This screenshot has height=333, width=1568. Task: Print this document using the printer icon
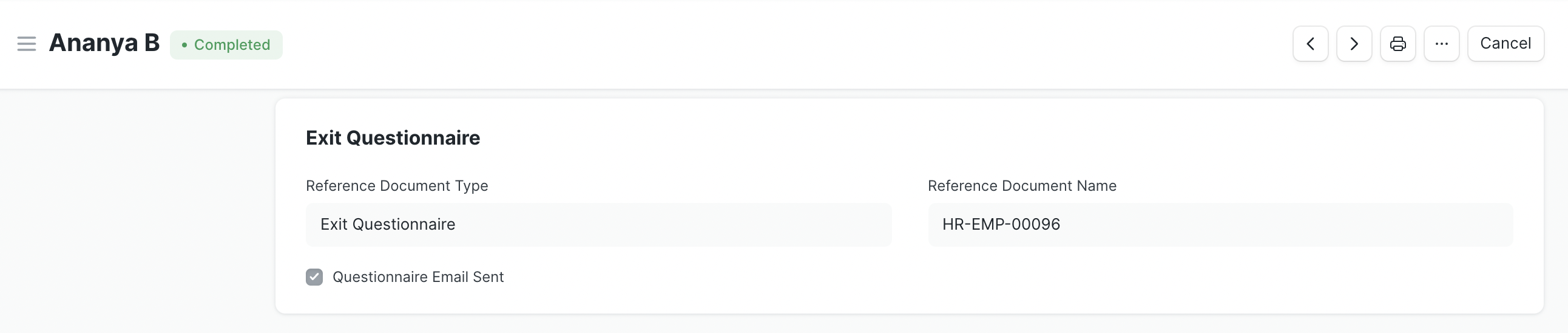point(1397,44)
